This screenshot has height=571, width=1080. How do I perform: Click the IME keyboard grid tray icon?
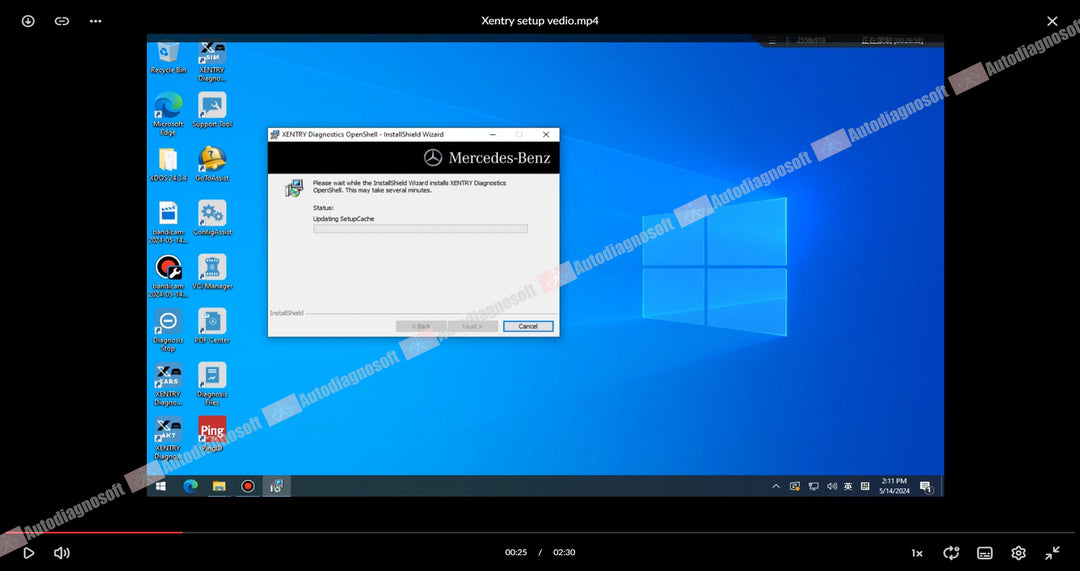click(865, 486)
